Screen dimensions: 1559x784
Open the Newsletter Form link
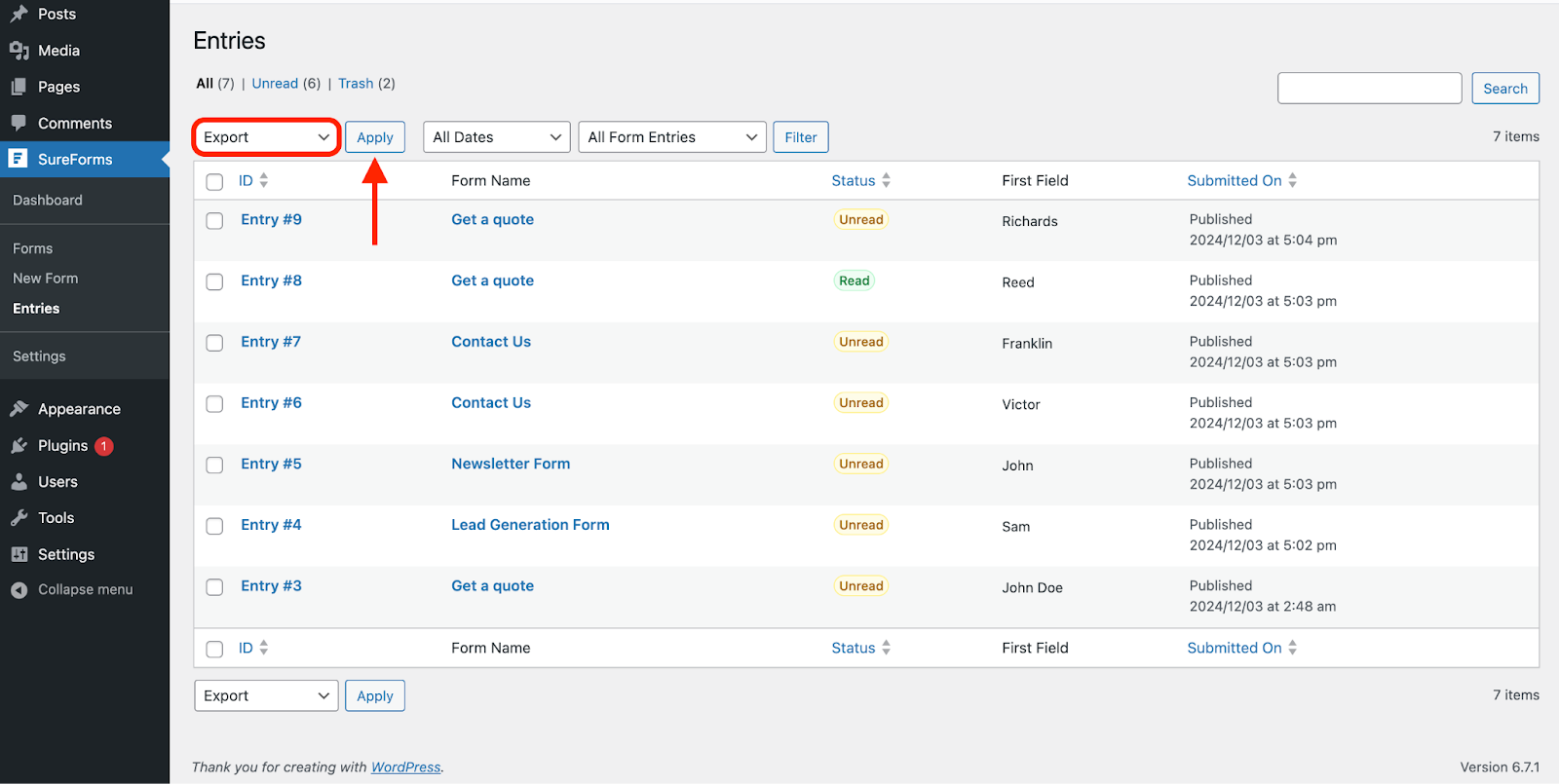[x=511, y=465]
